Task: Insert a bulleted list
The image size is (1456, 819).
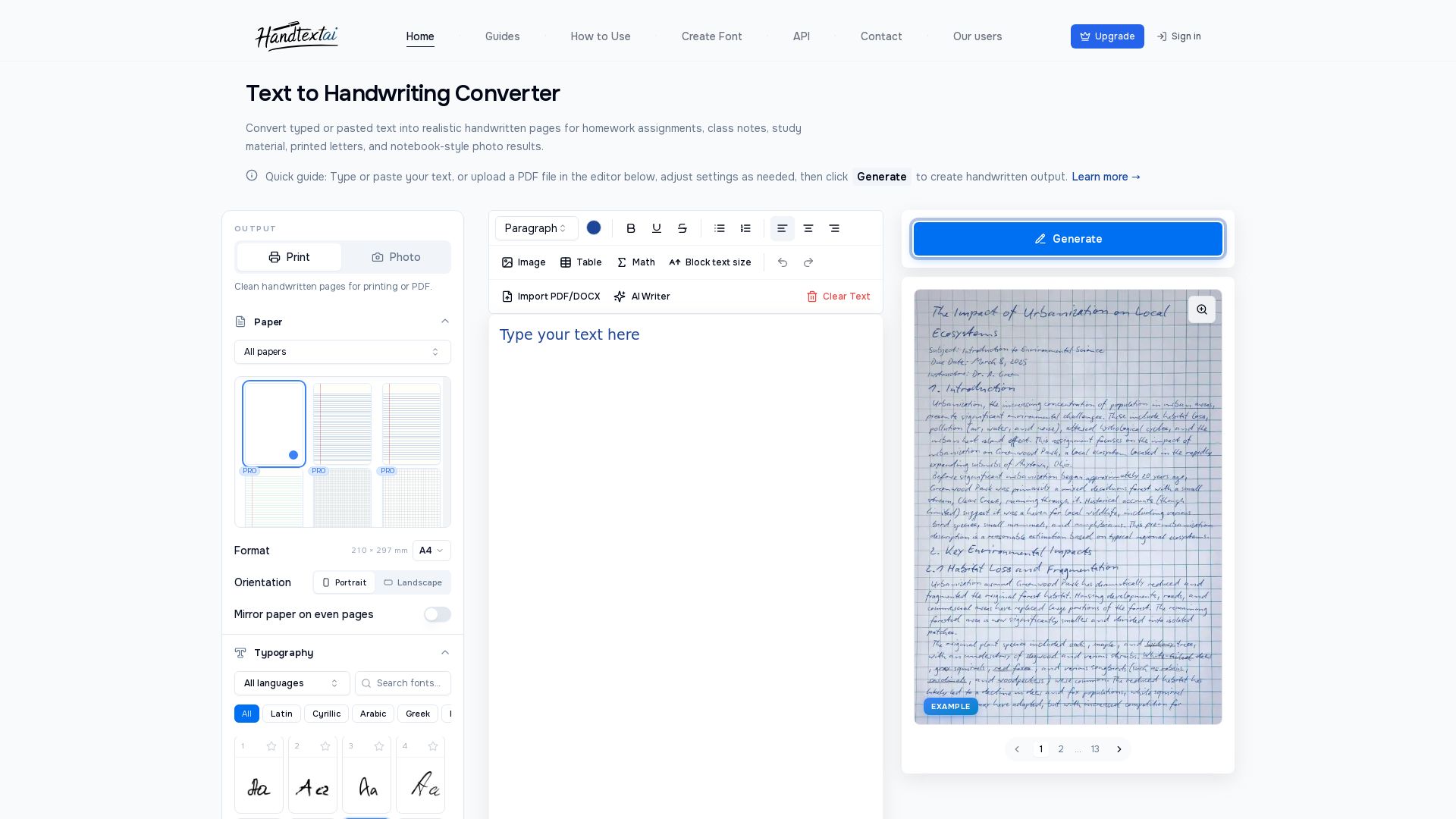Action: pos(720,228)
